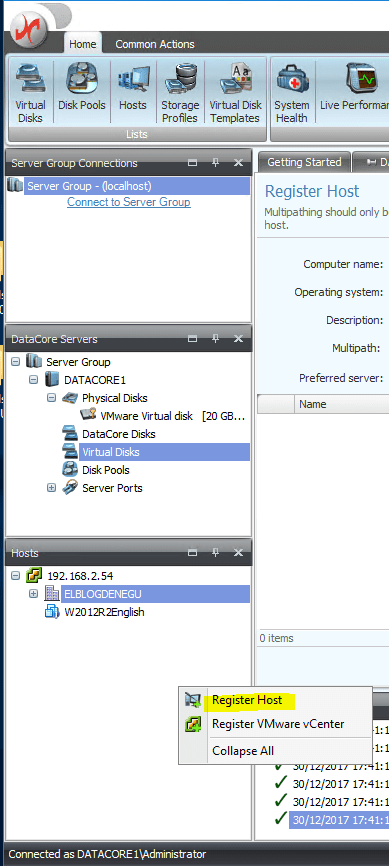Open window options for Hosts panel
Image resolution: width=389 pixels, height=866 pixels.
coord(192,552)
